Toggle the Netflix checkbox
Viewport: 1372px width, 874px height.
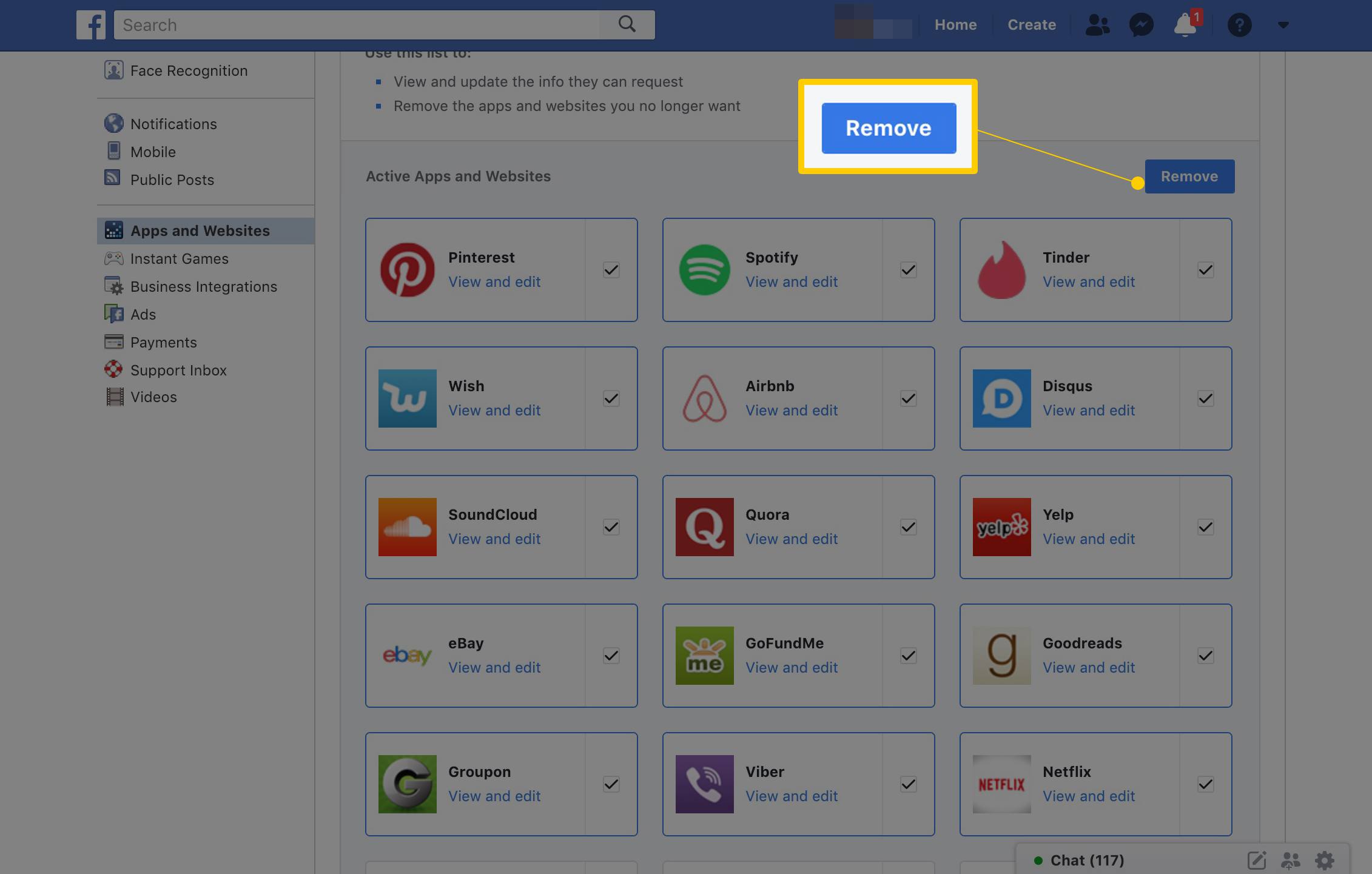click(x=1206, y=784)
